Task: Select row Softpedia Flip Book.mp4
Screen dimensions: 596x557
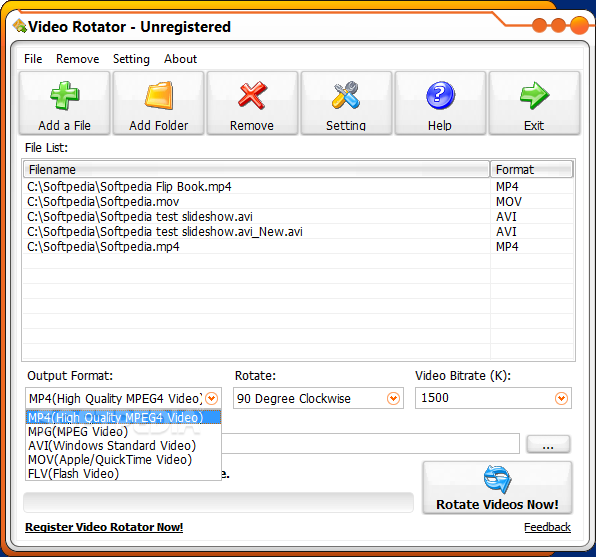Action: click(298, 187)
